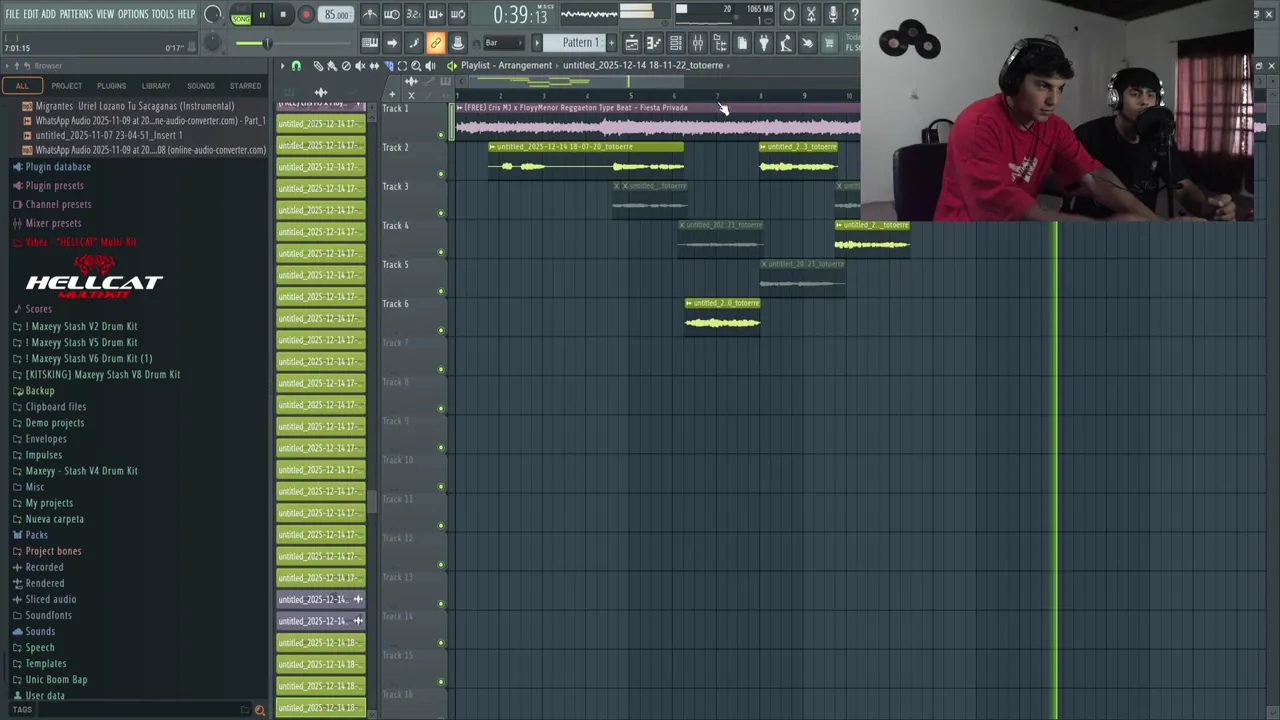Select the Slice tool in playlist toolbar
The width and height of the screenshot is (1280, 720).
click(x=388, y=66)
